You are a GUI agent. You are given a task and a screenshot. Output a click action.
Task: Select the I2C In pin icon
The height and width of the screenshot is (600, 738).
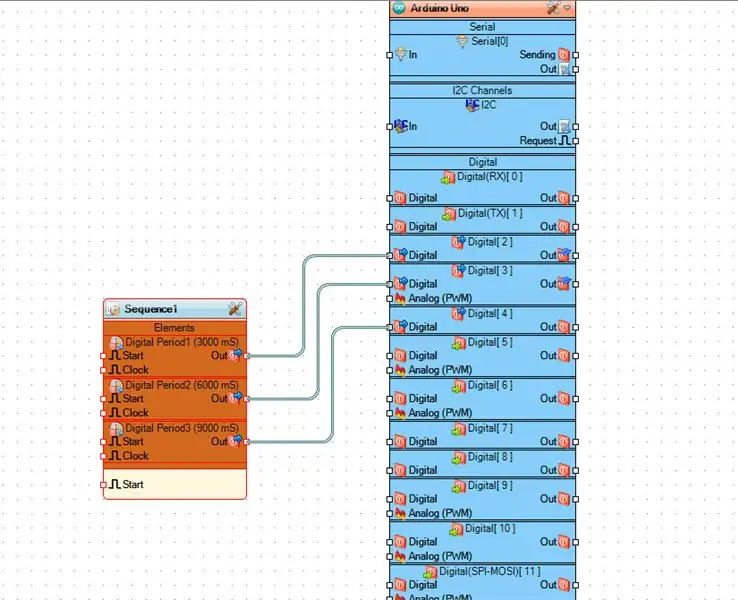point(401,126)
